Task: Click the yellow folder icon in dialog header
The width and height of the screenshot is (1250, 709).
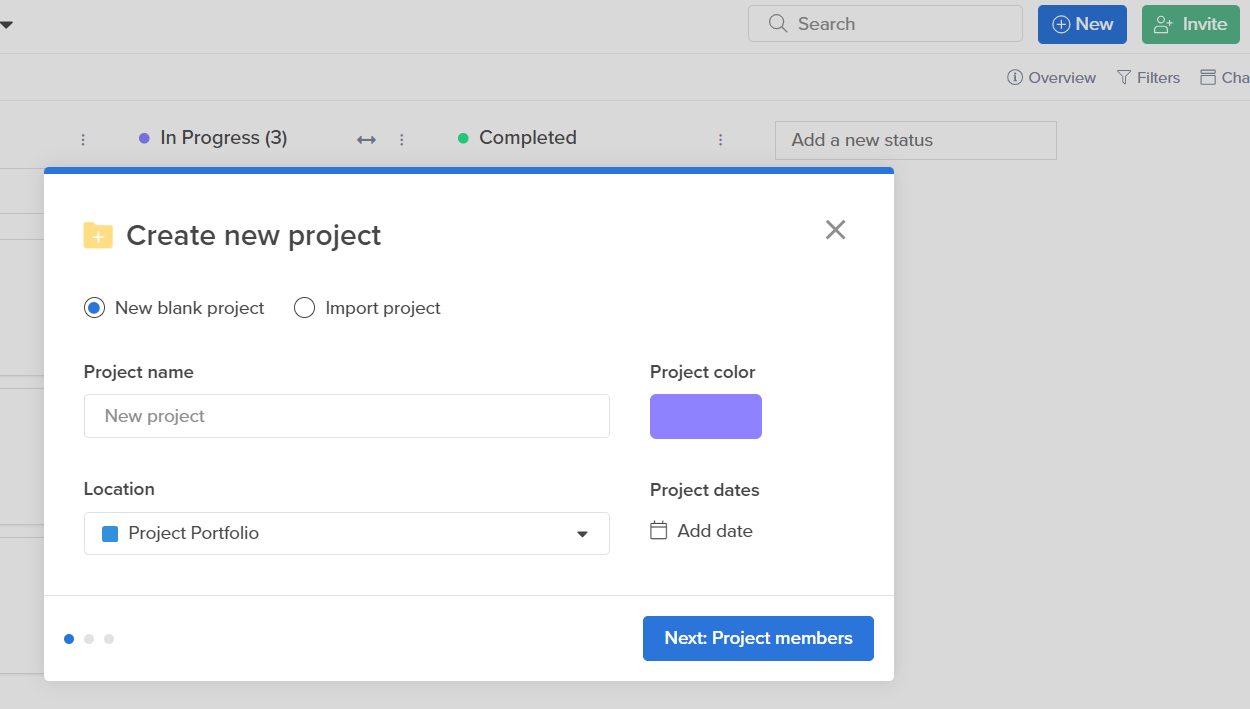Action: [98, 235]
